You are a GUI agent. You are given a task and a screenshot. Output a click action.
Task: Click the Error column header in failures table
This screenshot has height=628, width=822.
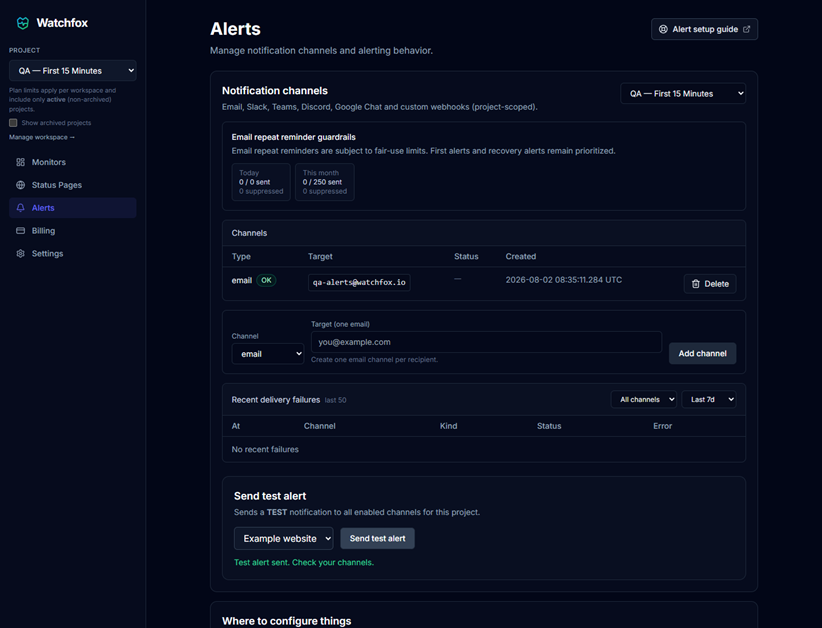(663, 426)
